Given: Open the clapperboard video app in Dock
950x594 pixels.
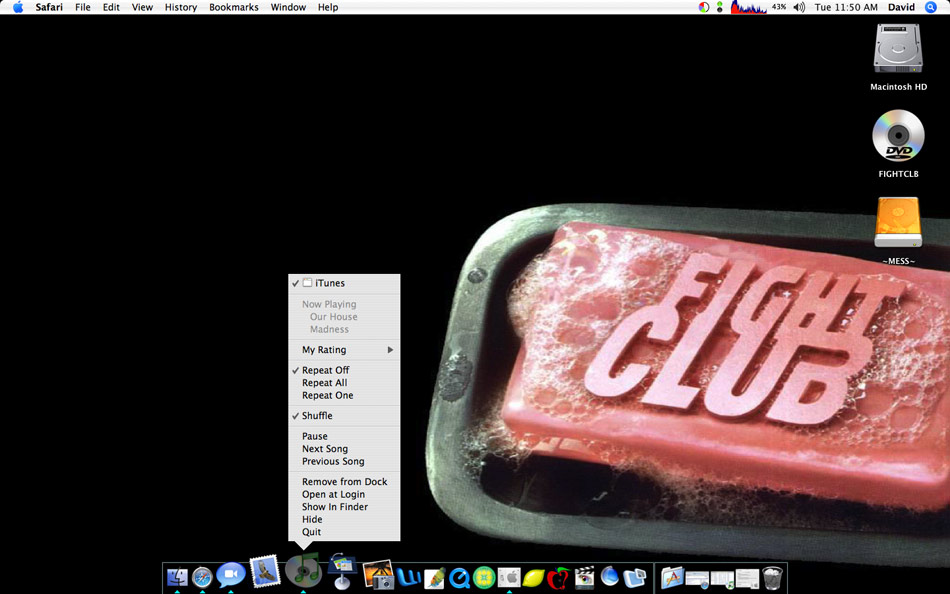Looking at the screenshot, I should click(584, 577).
